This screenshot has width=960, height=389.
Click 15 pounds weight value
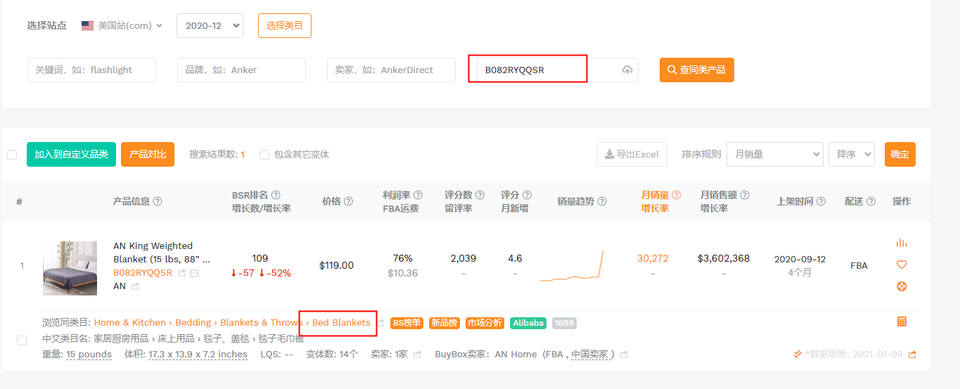(89, 355)
